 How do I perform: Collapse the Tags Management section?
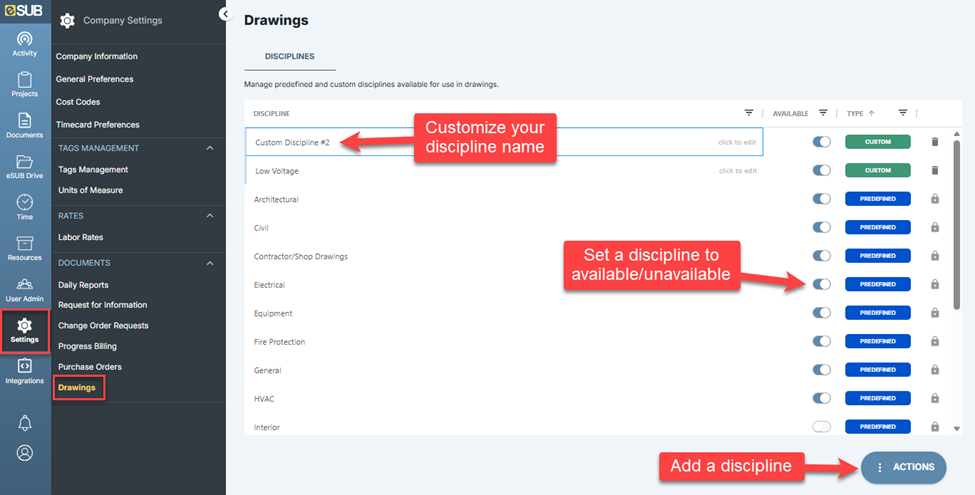point(210,148)
